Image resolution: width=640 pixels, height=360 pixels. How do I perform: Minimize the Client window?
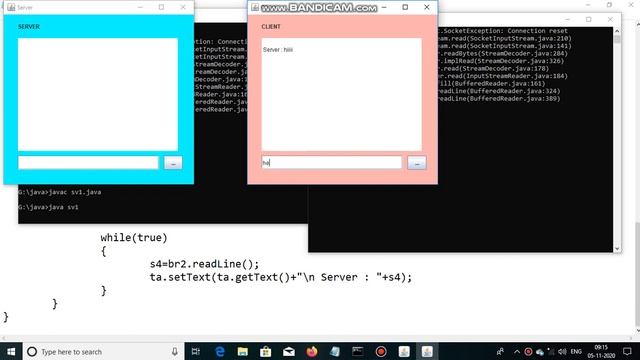point(384,7)
